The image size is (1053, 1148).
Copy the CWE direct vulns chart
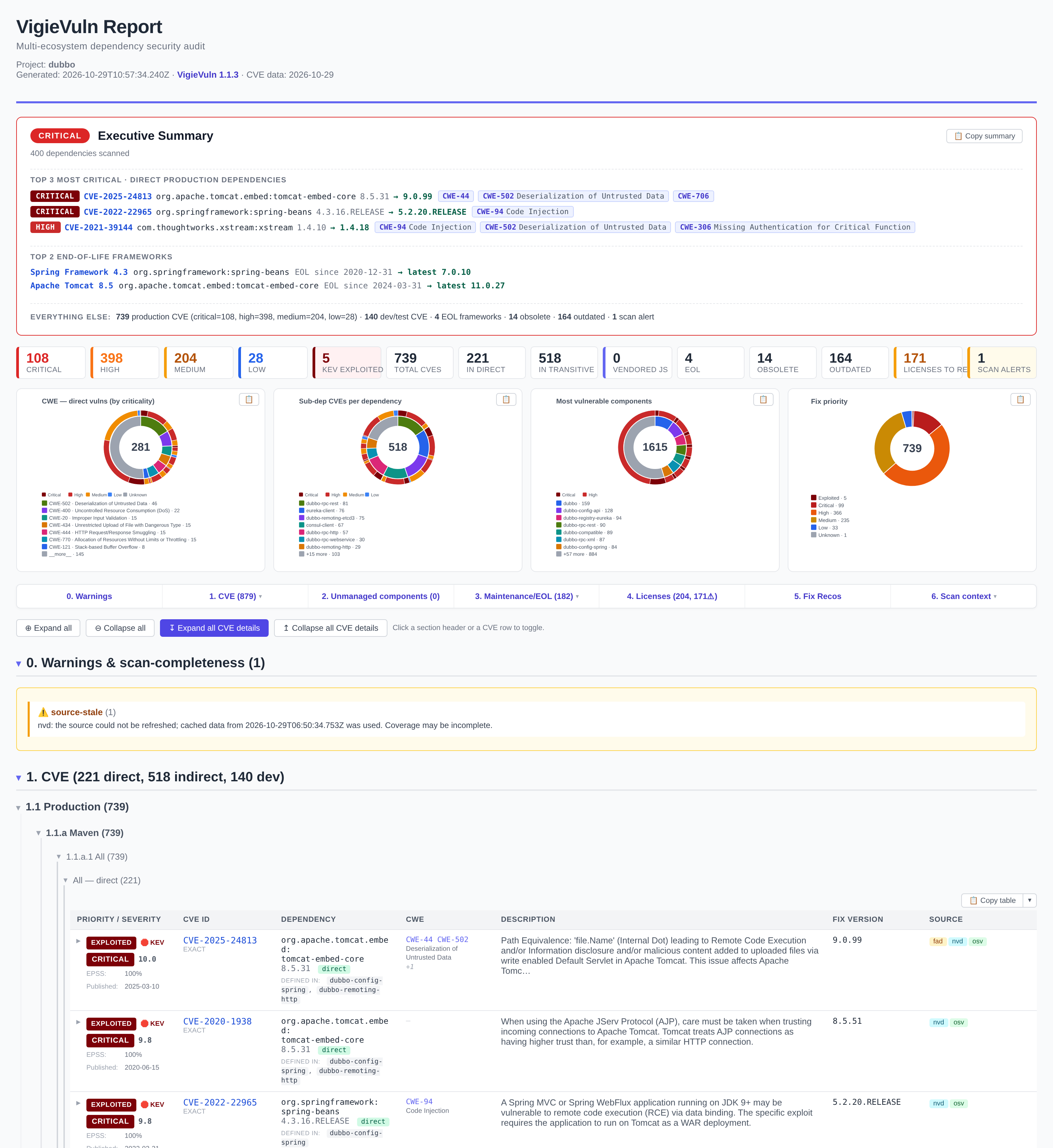(249, 399)
